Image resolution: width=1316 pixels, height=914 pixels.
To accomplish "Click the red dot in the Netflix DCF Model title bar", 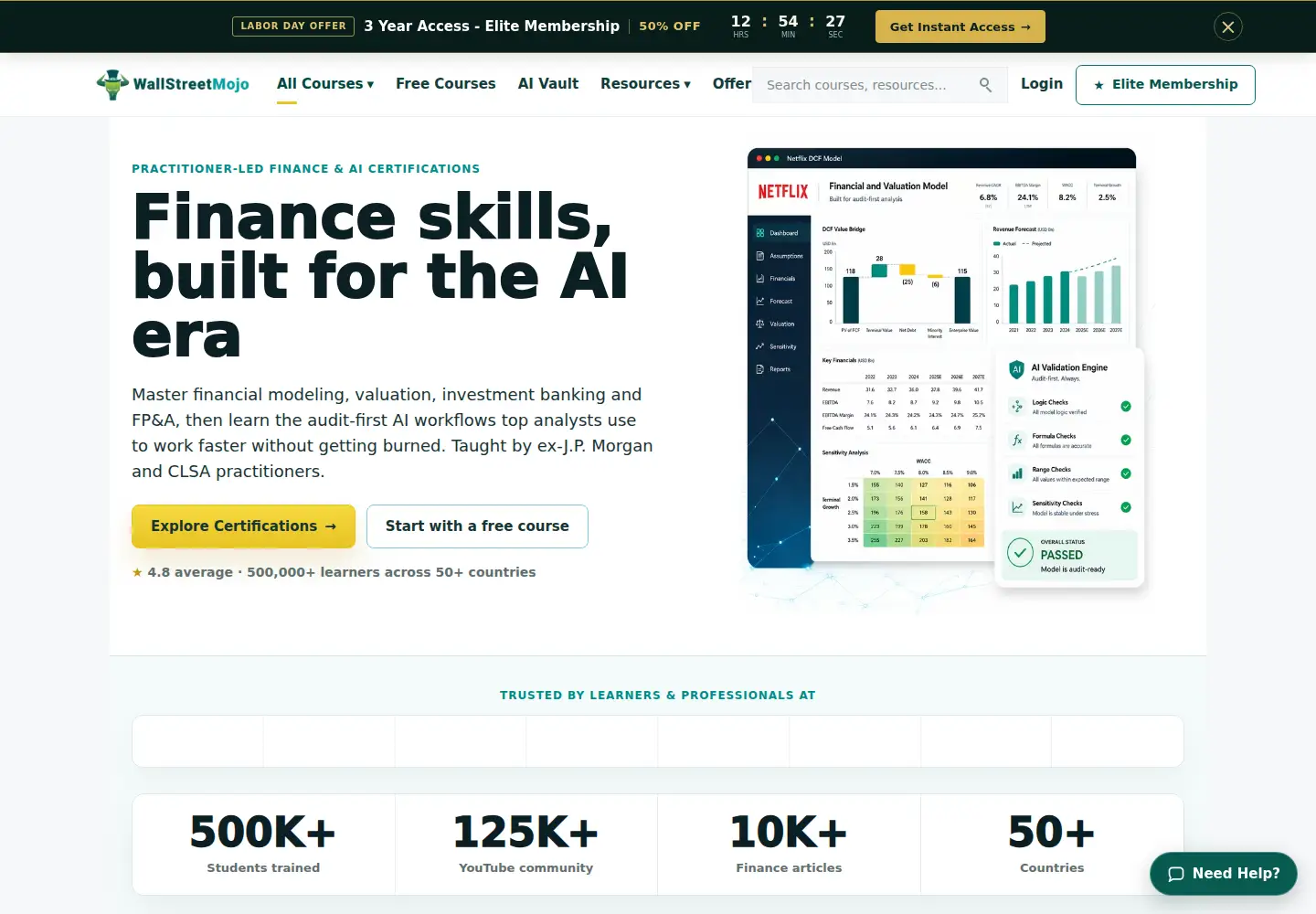I will [x=759, y=158].
